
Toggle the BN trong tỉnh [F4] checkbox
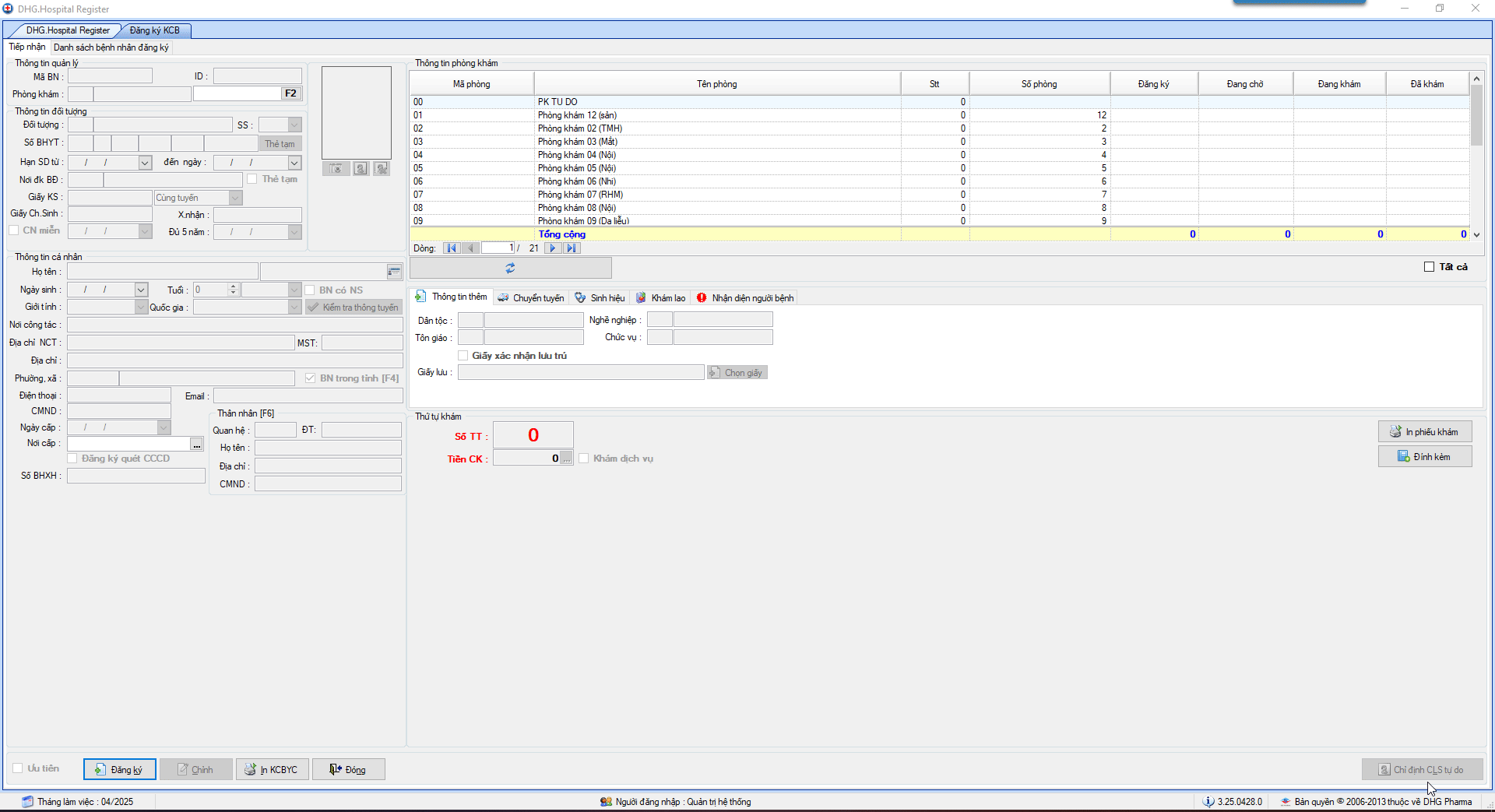pos(310,378)
